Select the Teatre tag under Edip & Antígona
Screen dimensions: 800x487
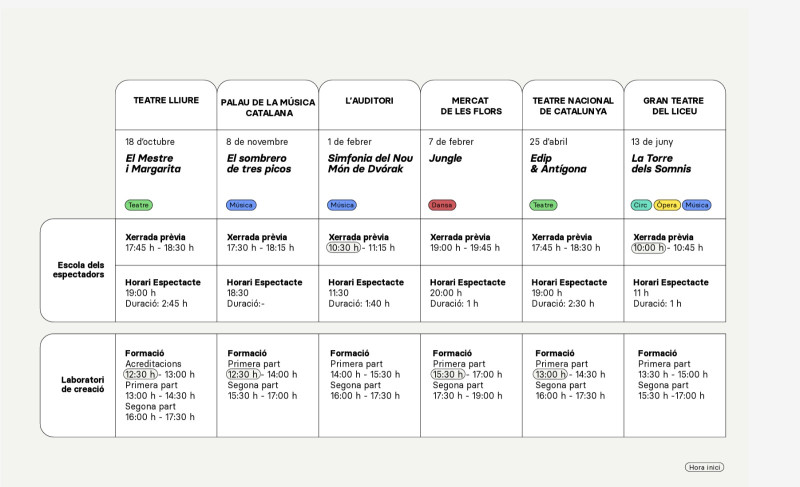pos(543,205)
